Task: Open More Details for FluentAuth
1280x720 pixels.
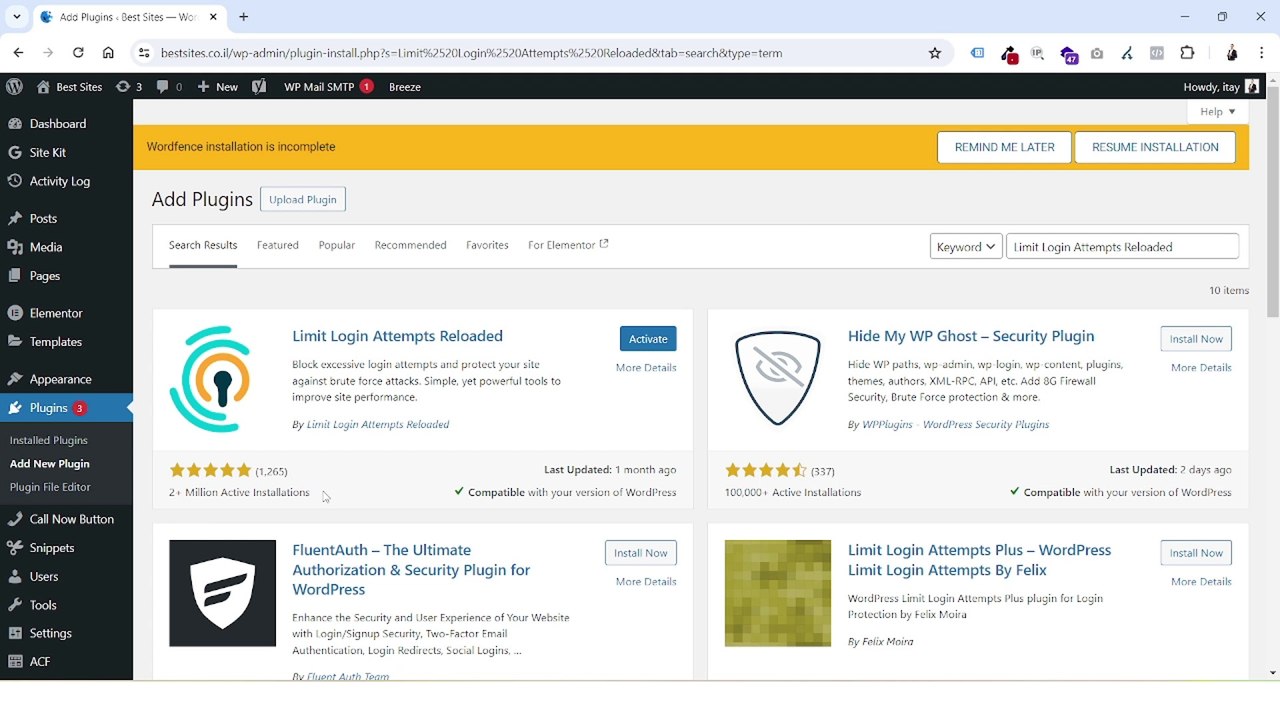Action: [646, 582]
